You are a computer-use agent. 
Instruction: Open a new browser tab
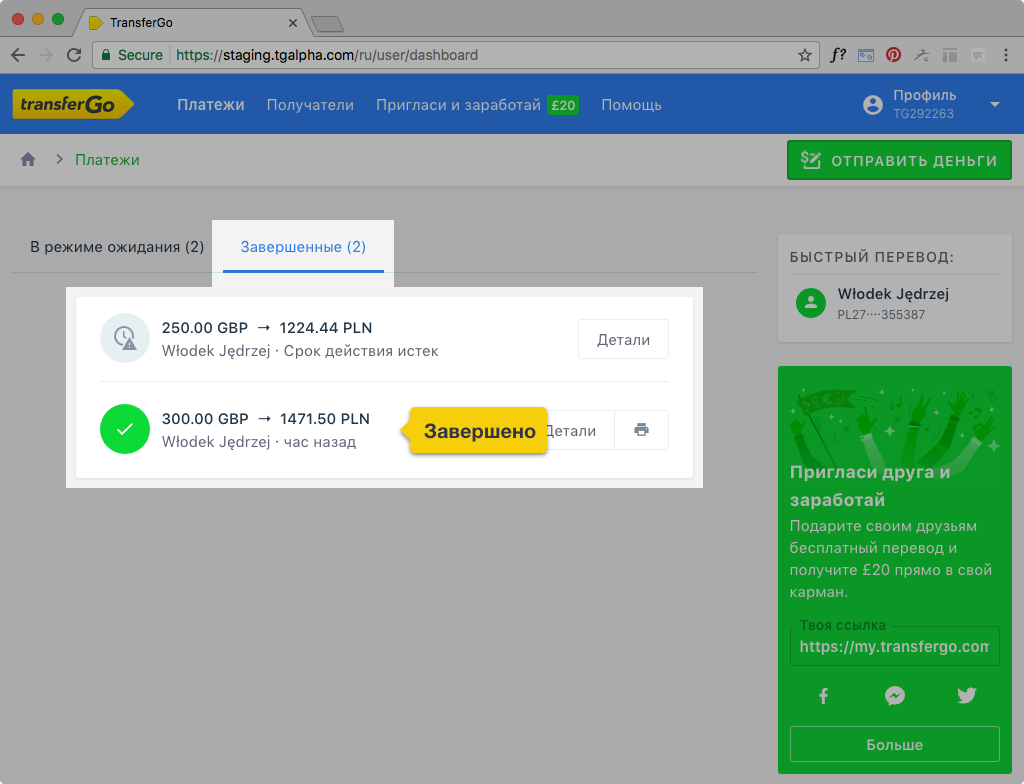[x=327, y=25]
